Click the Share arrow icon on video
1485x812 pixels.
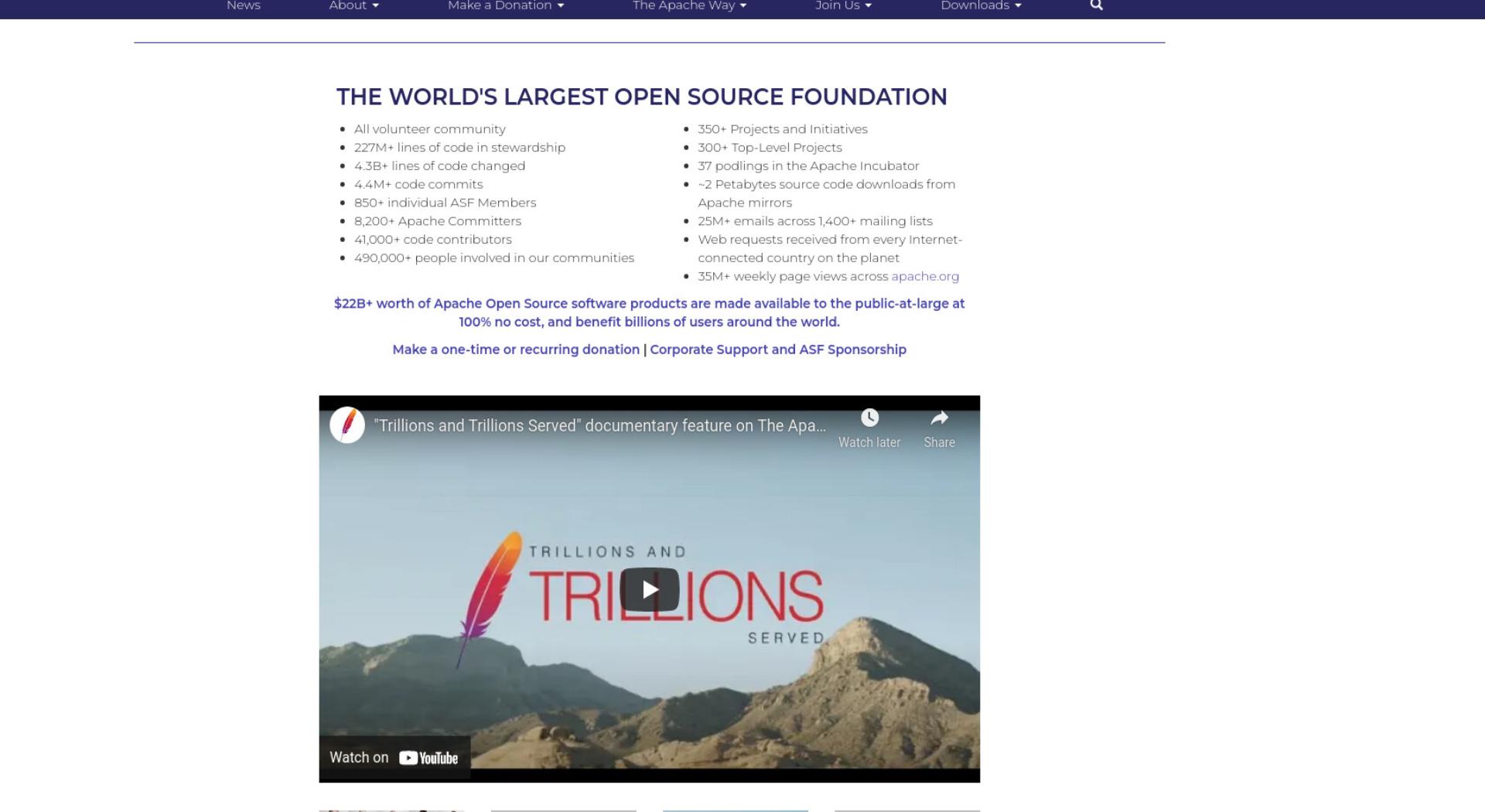click(939, 418)
